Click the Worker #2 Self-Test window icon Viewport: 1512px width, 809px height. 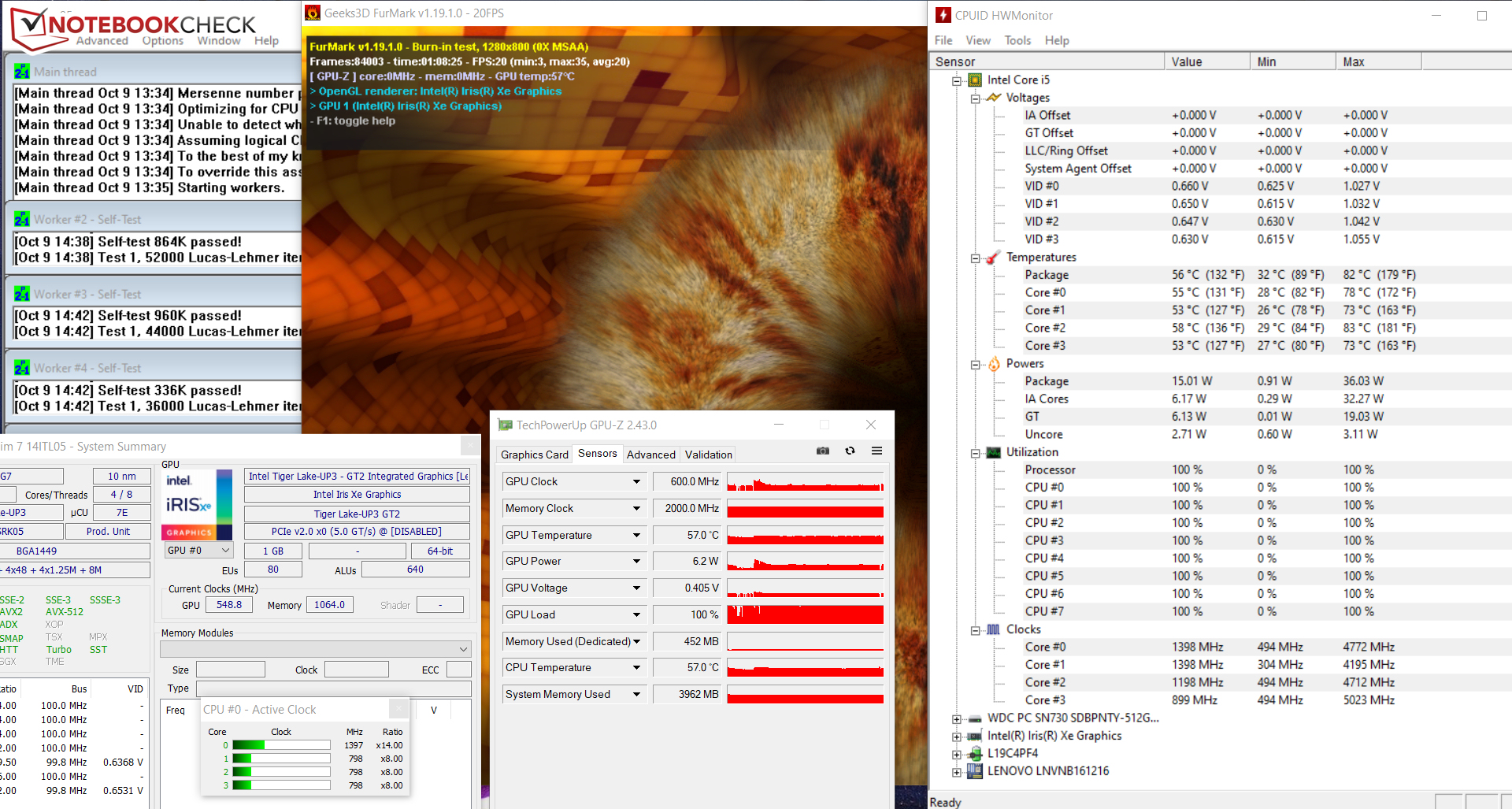tap(22, 219)
